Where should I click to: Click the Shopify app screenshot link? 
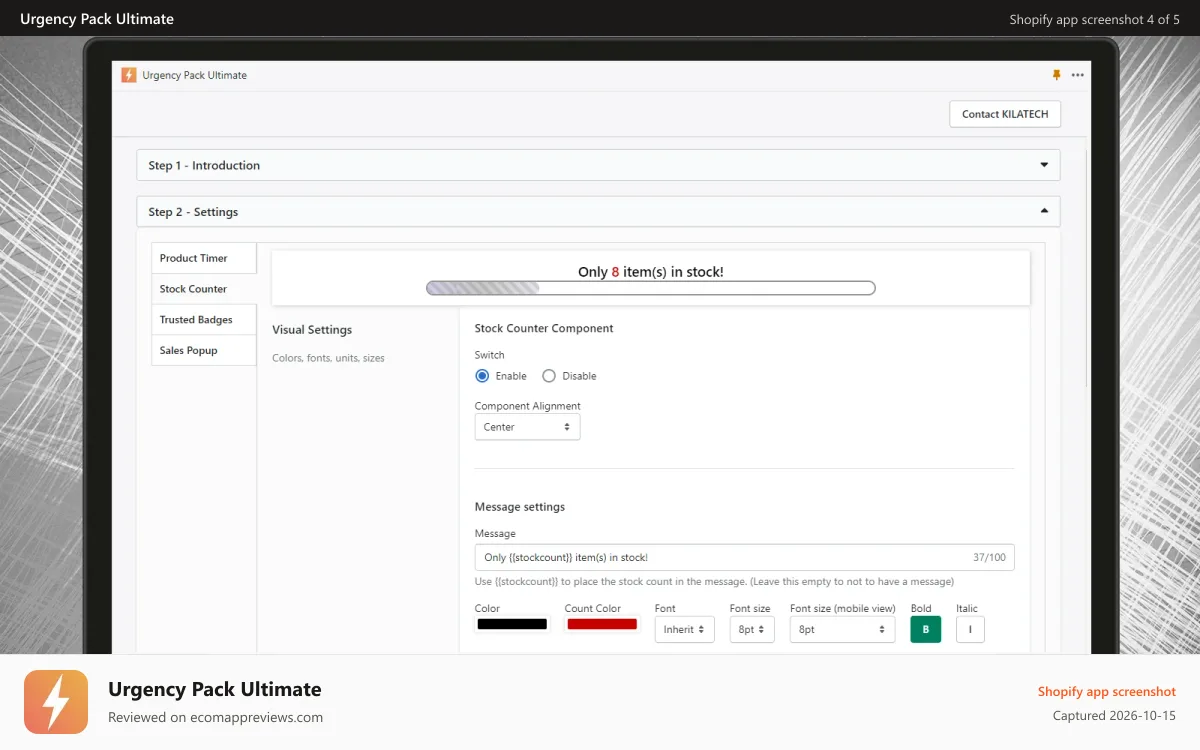tap(1107, 691)
